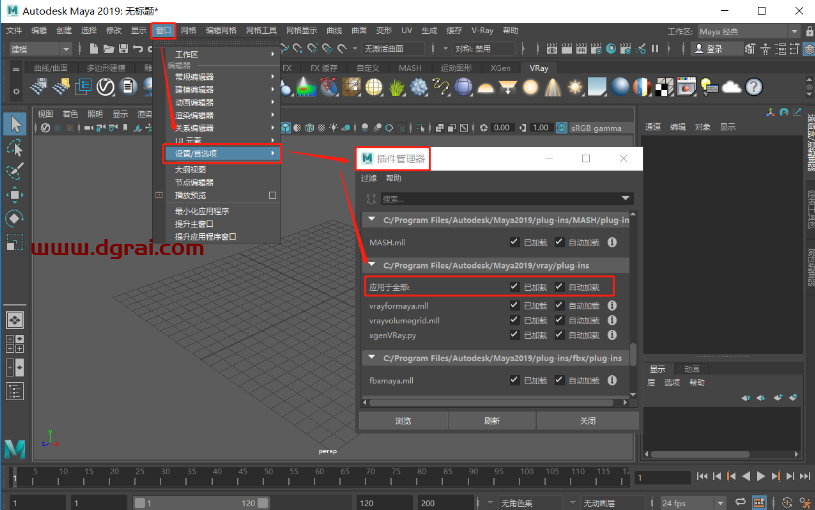Create a V-Ray sun from shelf
The image size is (815, 510).
[575, 87]
